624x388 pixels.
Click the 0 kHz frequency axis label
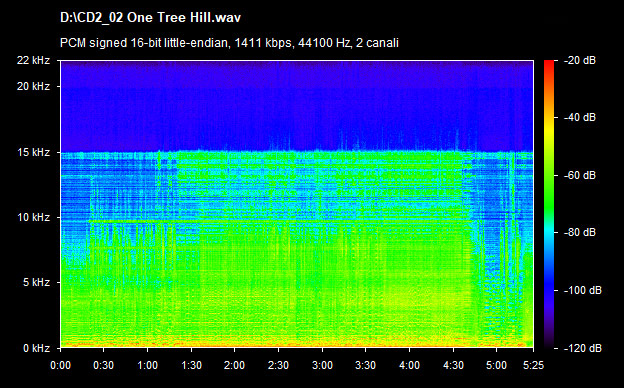[36, 348]
